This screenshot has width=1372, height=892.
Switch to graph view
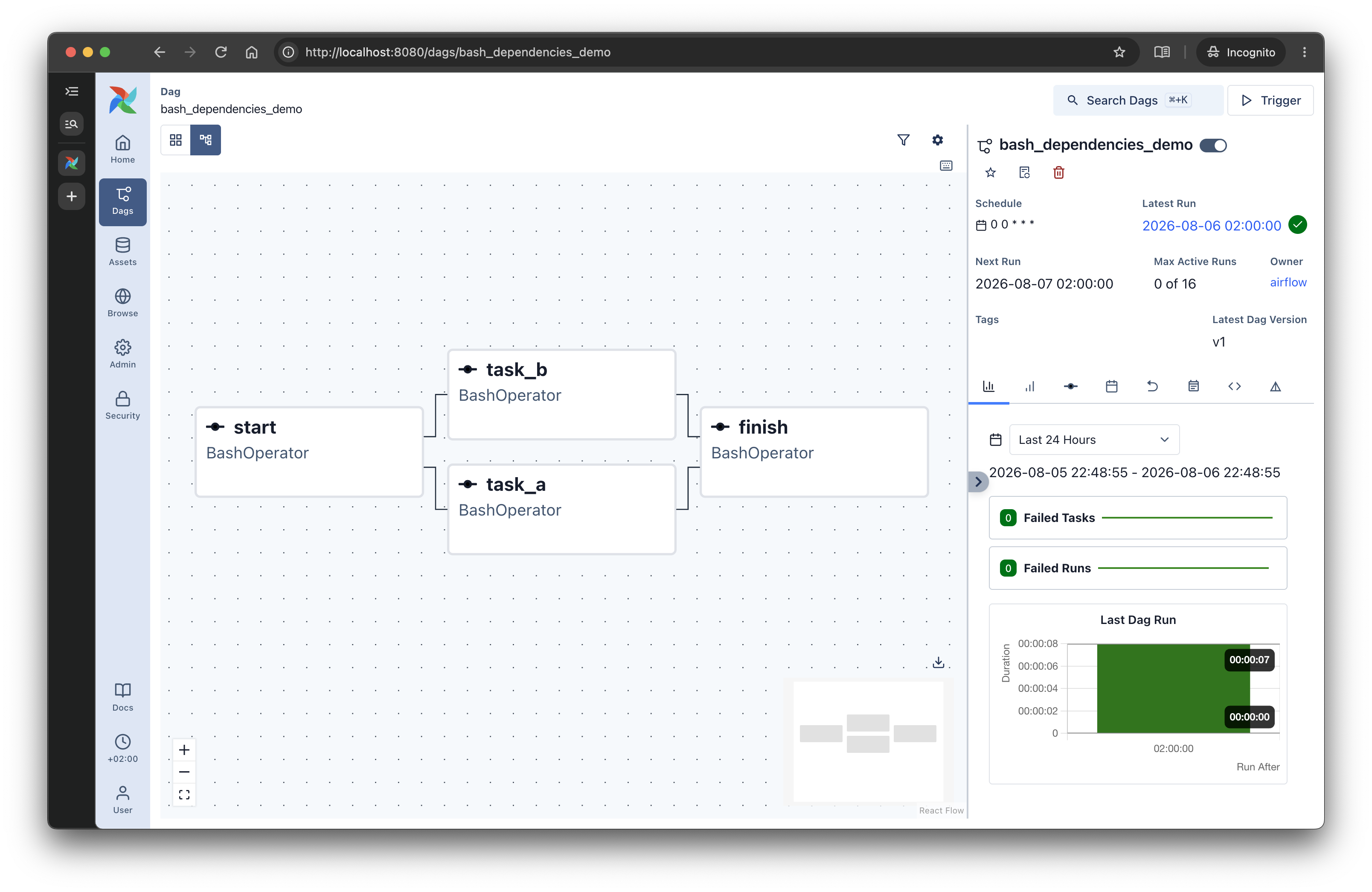click(206, 140)
